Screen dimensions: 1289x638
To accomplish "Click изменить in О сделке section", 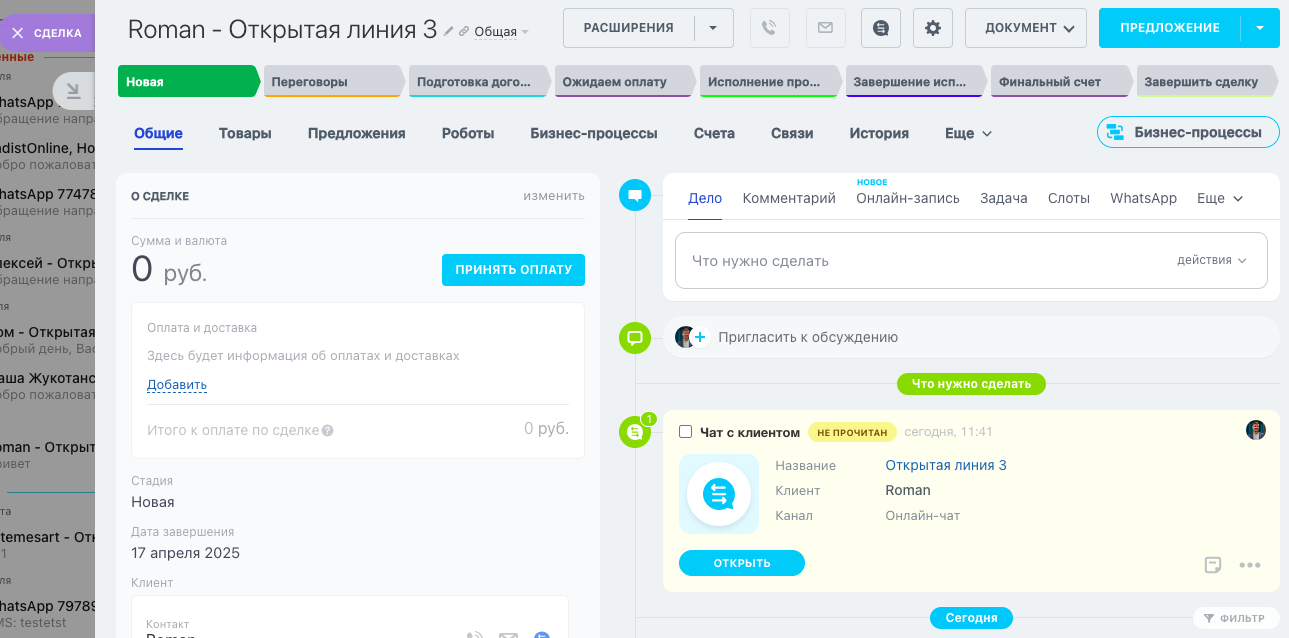I will point(554,196).
